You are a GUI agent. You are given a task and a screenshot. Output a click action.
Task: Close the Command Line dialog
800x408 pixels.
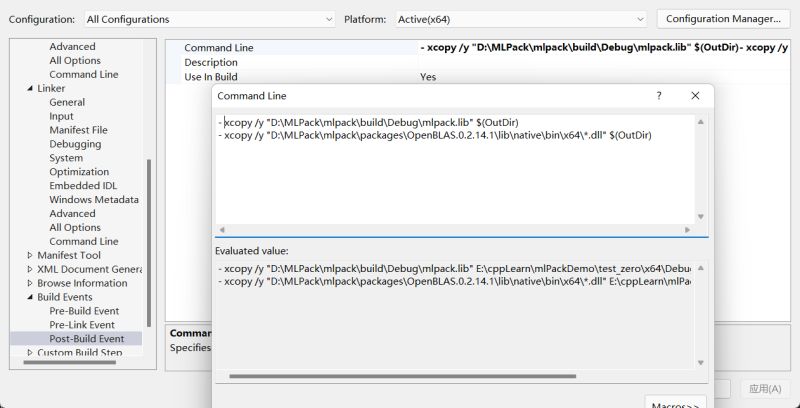pyautogui.click(x=695, y=95)
